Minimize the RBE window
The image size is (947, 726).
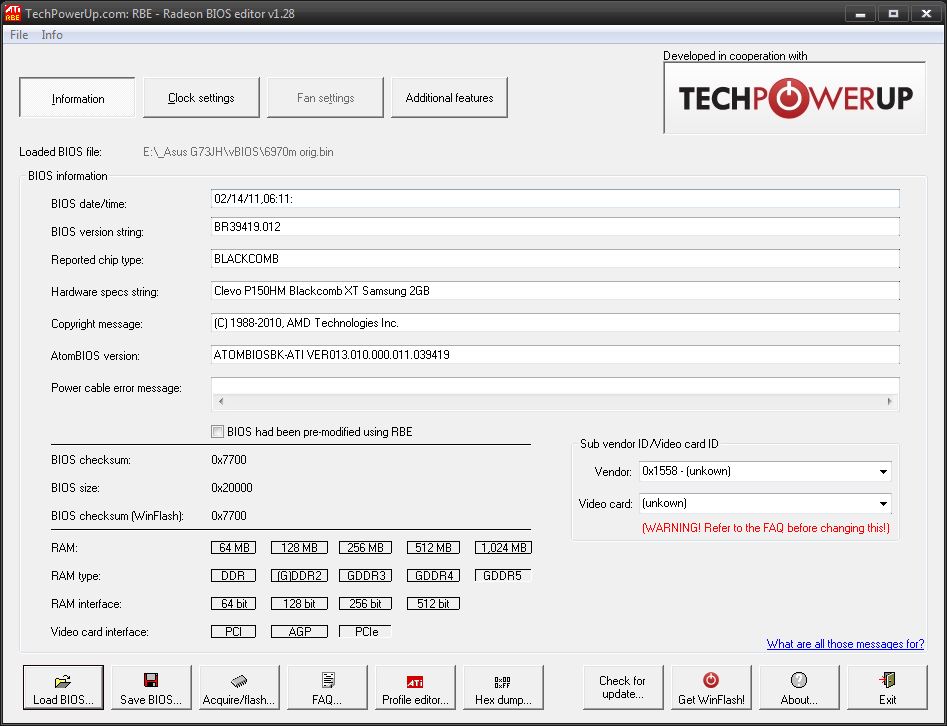(860, 13)
